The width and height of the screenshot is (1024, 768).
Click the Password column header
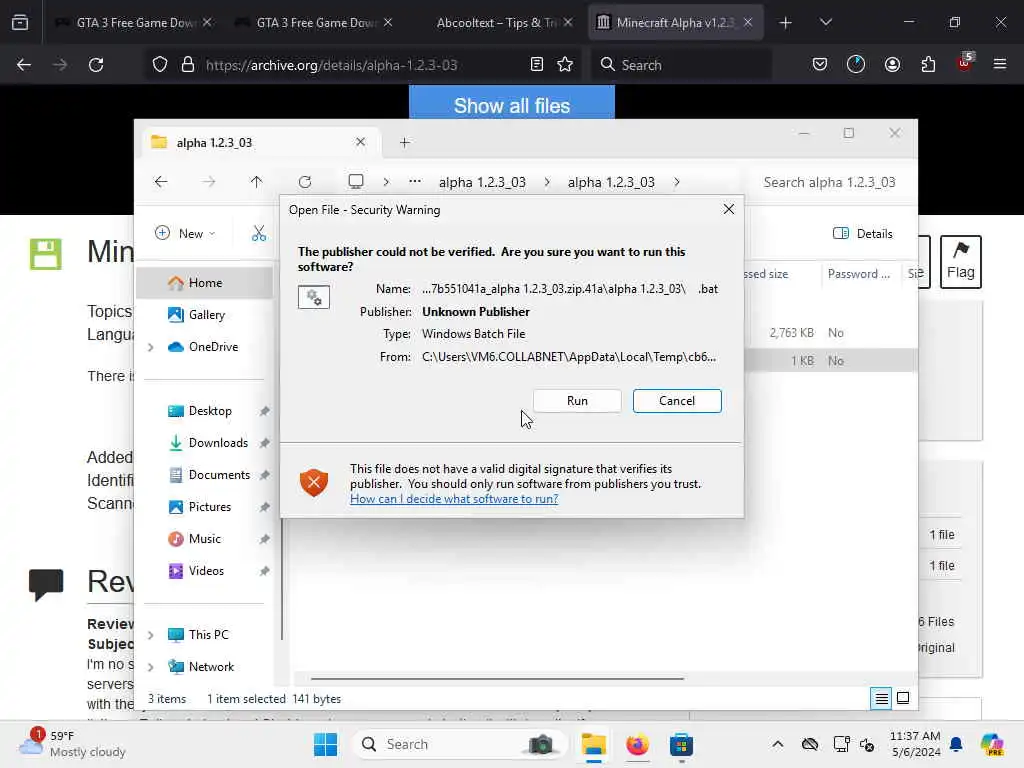(x=858, y=274)
